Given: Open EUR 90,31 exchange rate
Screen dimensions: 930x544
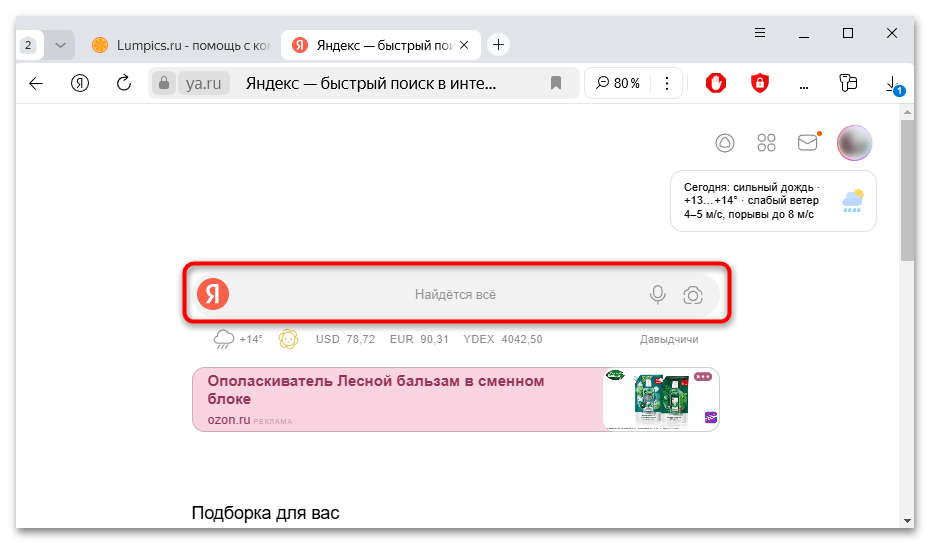Looking at the screenshot, I should [419, 339].
